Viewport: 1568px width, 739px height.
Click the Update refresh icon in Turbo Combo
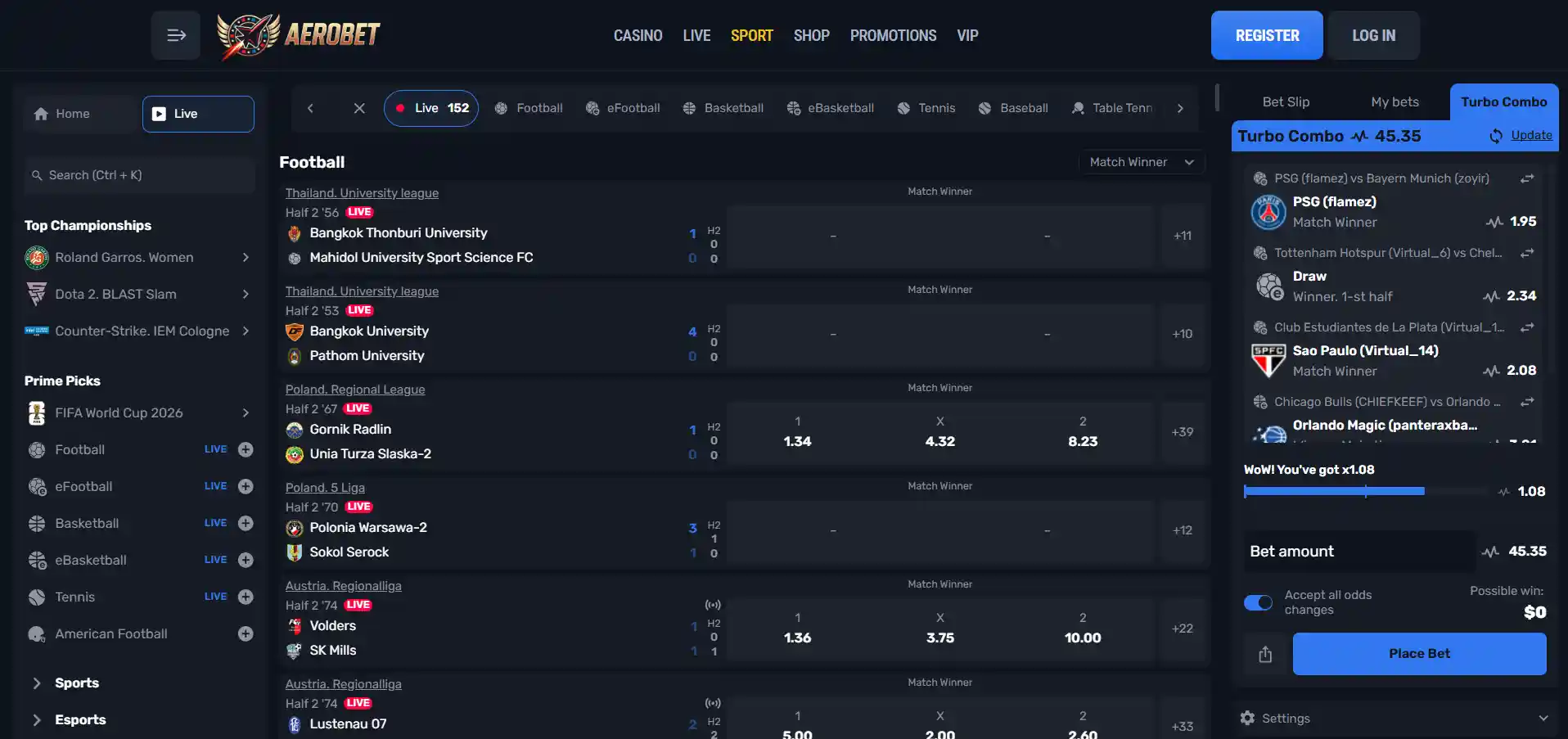(x=1496, y=136)
